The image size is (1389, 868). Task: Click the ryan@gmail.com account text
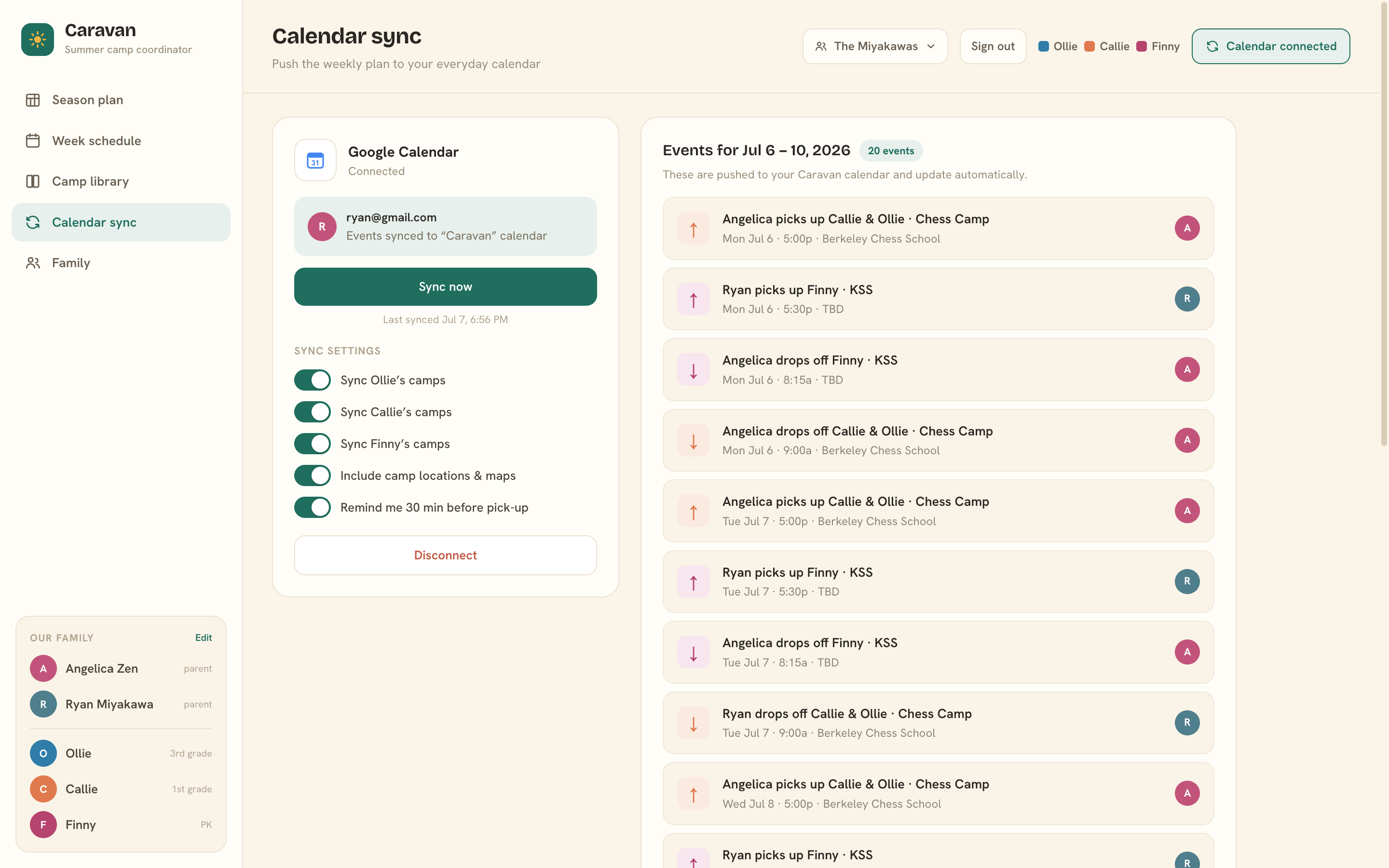(x=392, y=217)
